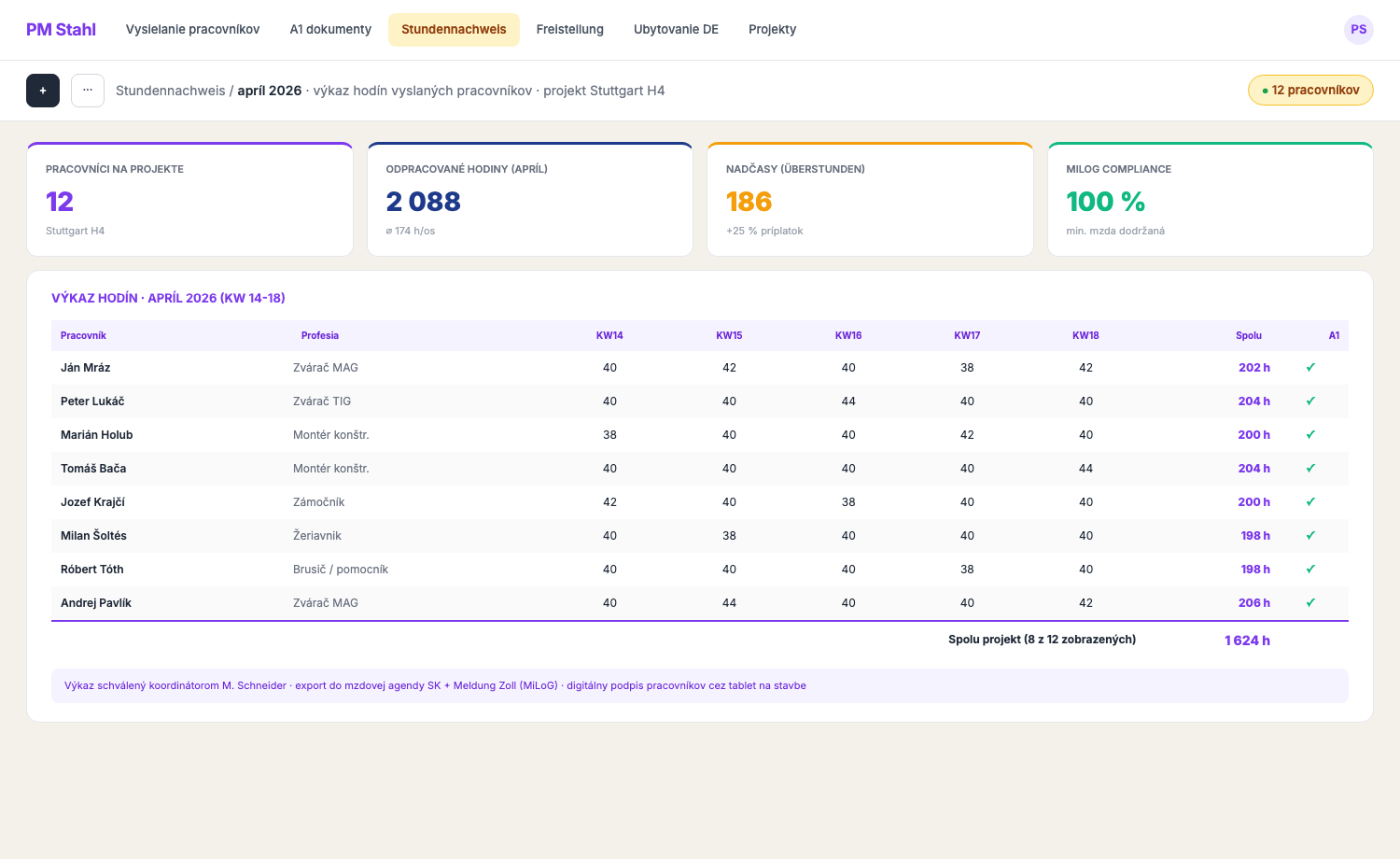Viewport: 1400px width, 859px height.
Task: Select the Marián Holub row name
Action: pyautogui.click(x=97, y=435)
